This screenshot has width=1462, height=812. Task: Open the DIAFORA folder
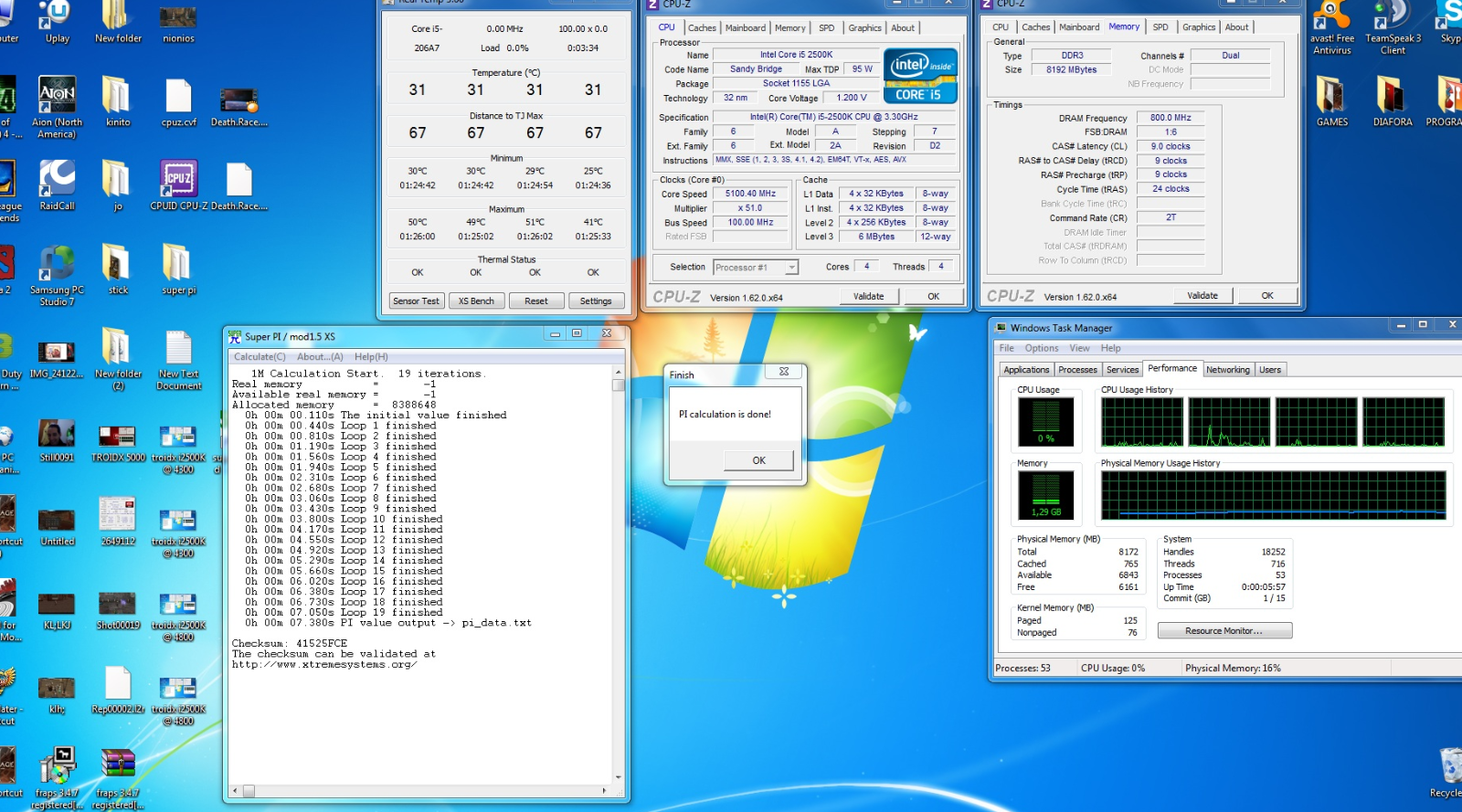(x=1393, y=102)
